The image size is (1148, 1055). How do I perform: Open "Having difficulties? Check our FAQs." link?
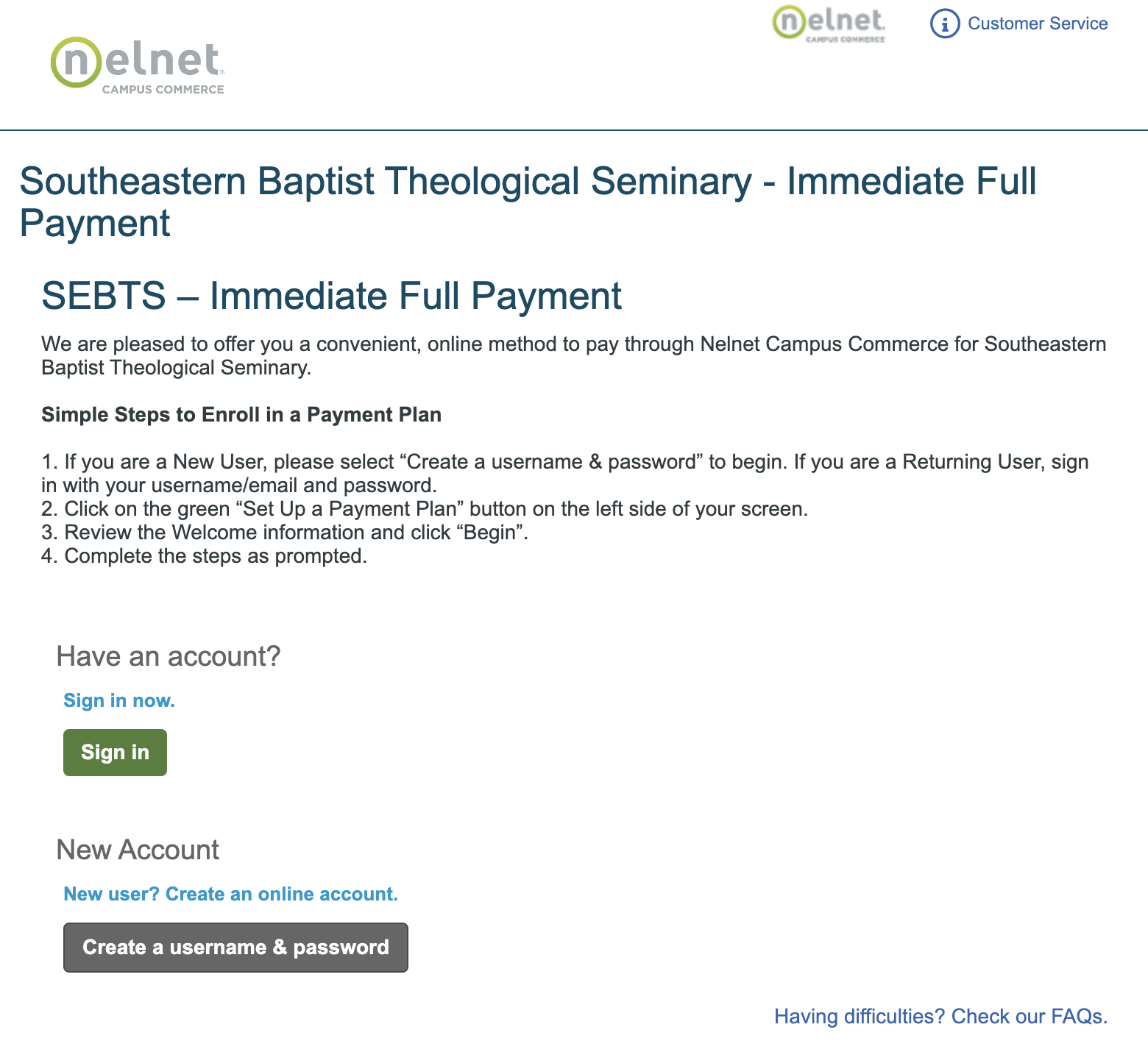click(x=940, y=1016)
